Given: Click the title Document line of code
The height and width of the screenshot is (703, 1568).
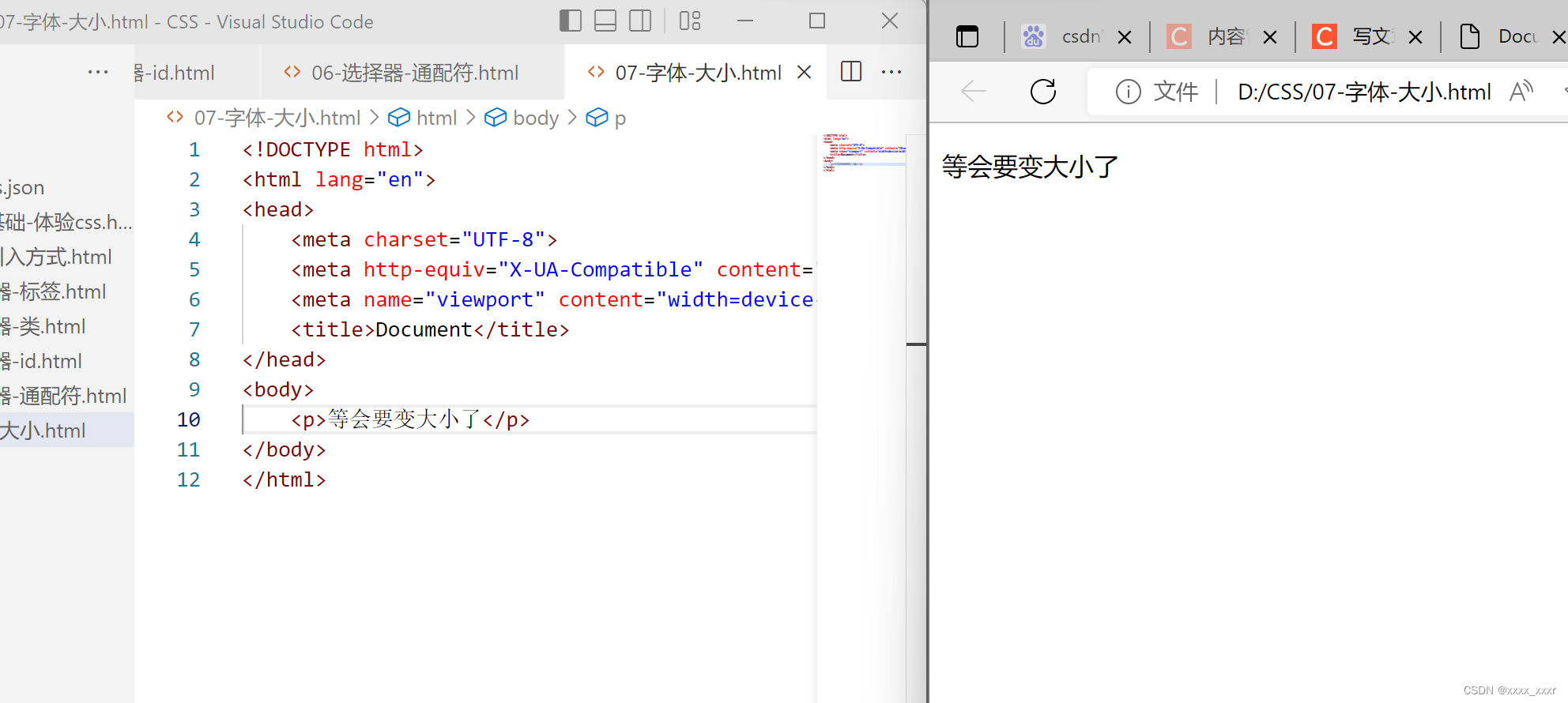Looking at the screenshot, I should coord(430,329).
